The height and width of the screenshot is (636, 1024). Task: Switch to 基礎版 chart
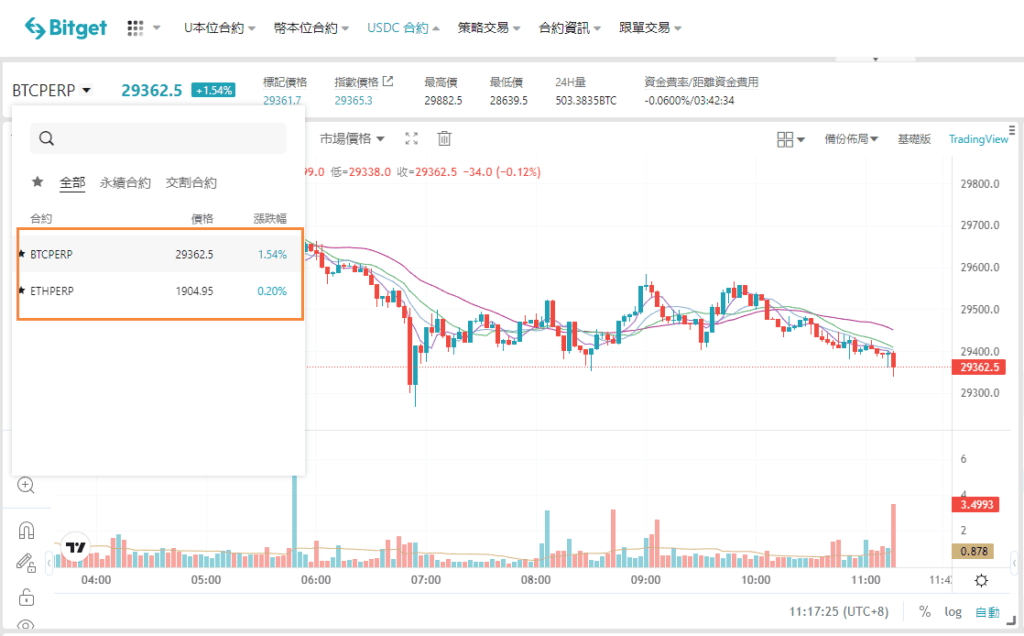[x=914, y=139]
